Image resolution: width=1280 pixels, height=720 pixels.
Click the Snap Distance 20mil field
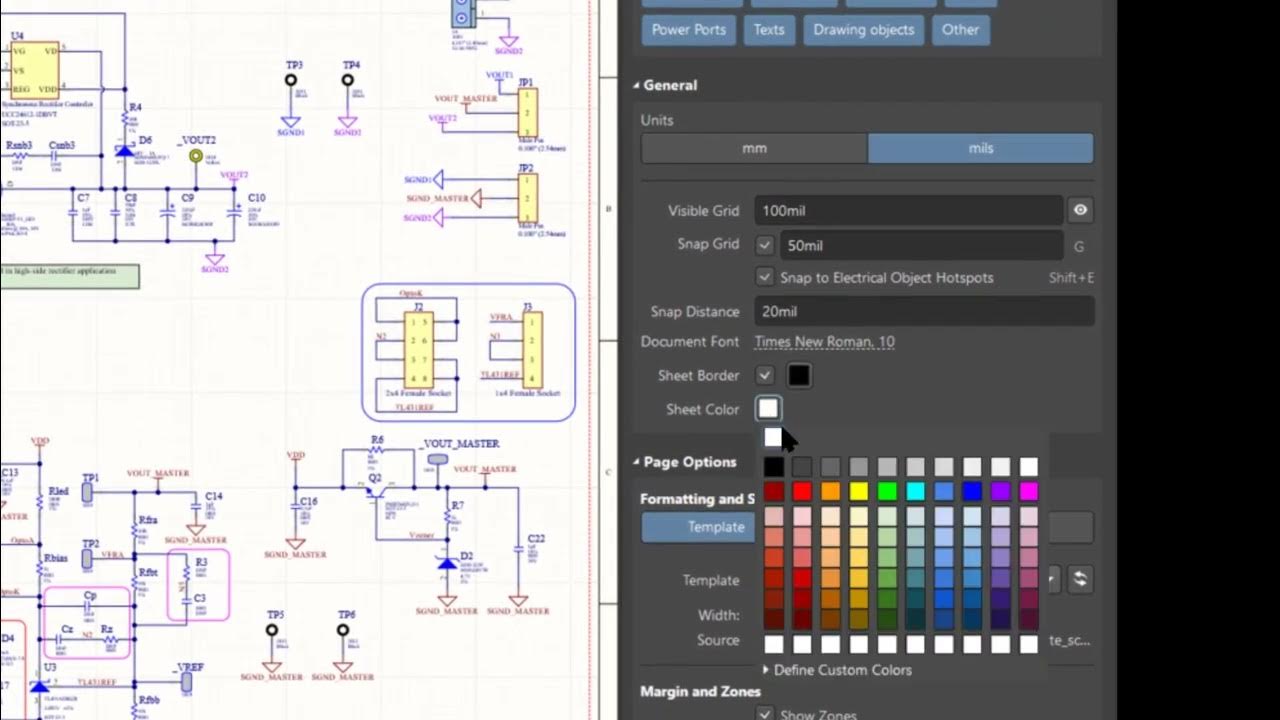pos(924,311)
